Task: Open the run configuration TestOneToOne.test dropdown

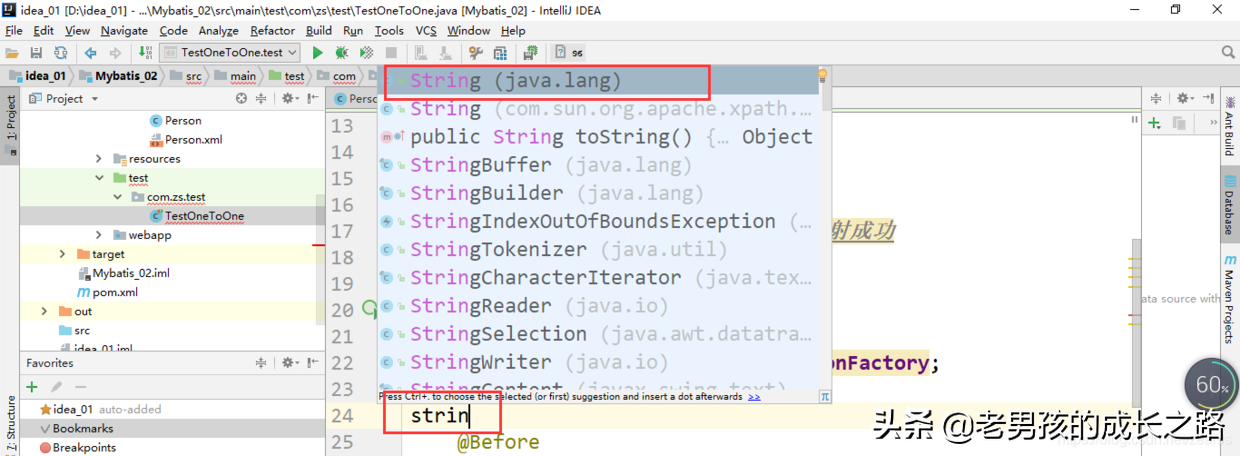Action: click(x=229, y=52)
